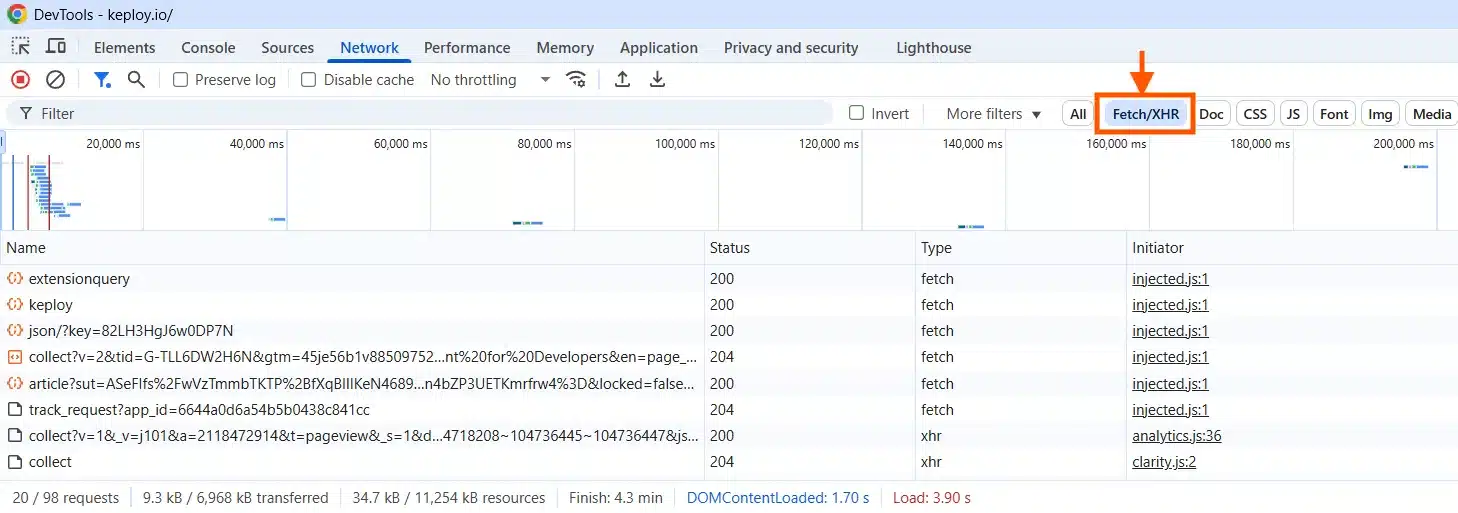Image resolution: width=1458 pixels, height=513 pixels.
Task: Filter requests by CSS type
Action: [1255, 114]
